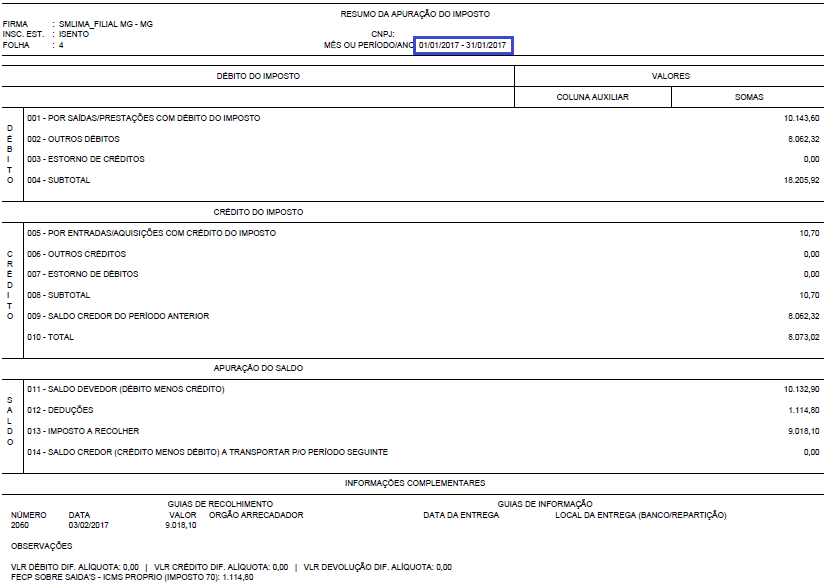Click VLR CRÉDITO DIF. ALÍQUOTA: 0,00 text

point(221,568)
